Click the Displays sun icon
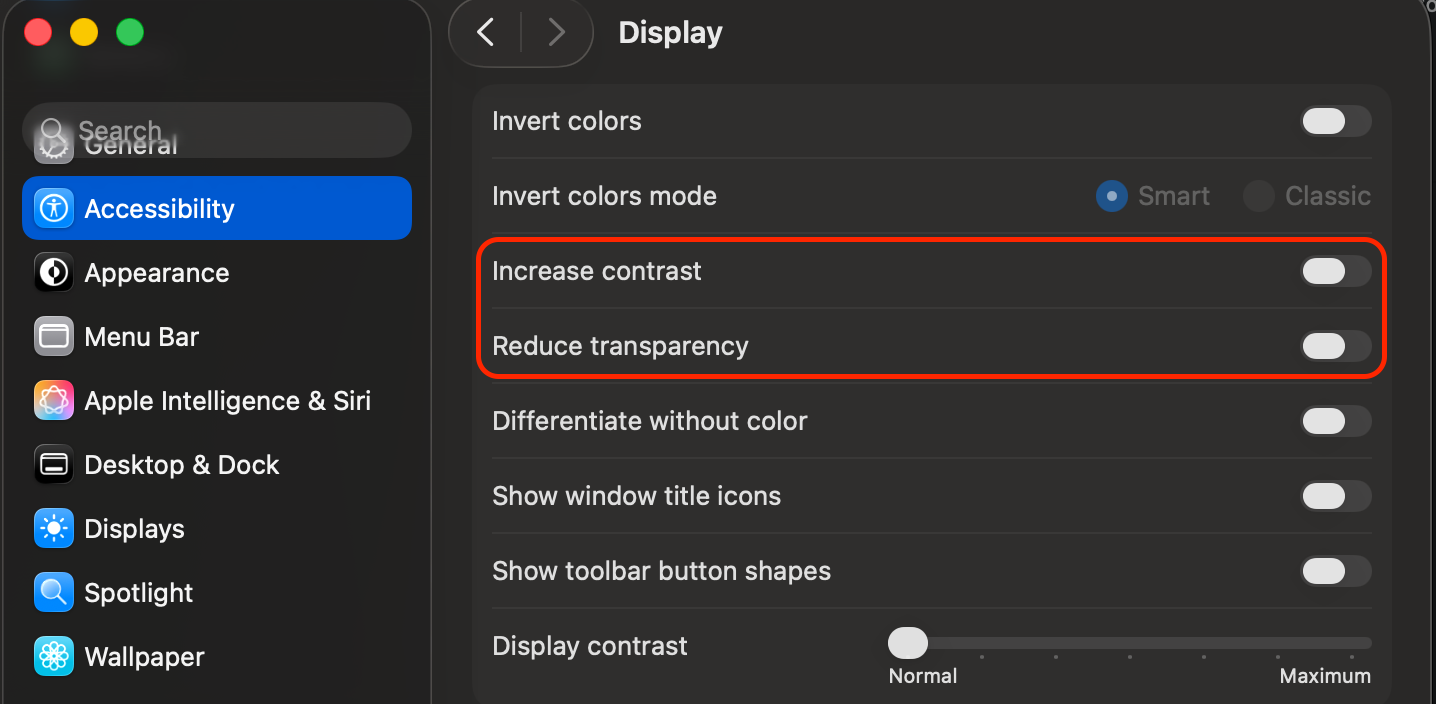Viewport: 1436px width, 704px height. [x=54, y=528]
